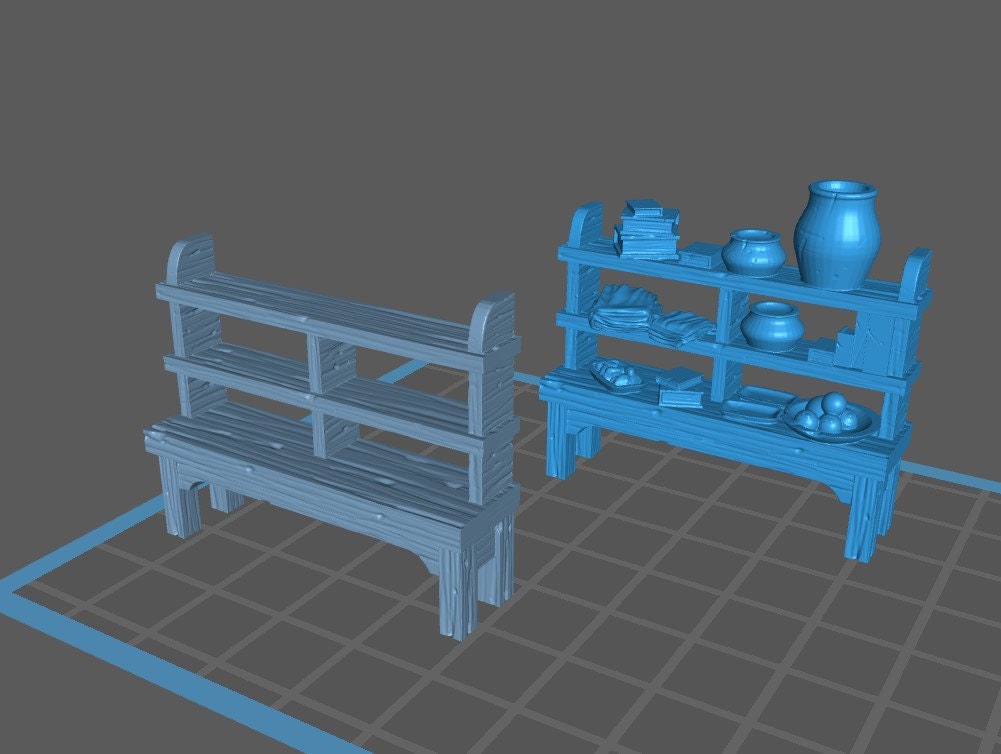The height and width of the screenshot is (754, 1001).
Task: Click the bowl of fruit on the bench
Action: coord(830,415)
